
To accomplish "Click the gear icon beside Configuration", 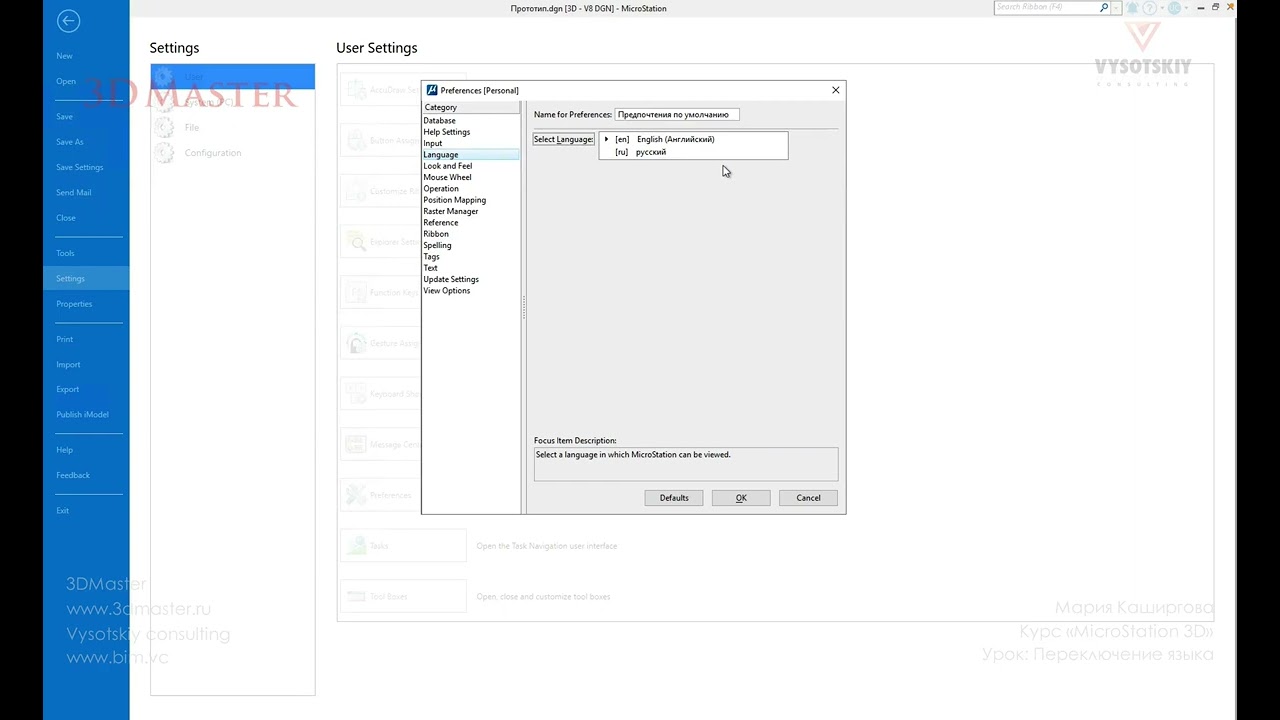I will click(x=164, y=153).
